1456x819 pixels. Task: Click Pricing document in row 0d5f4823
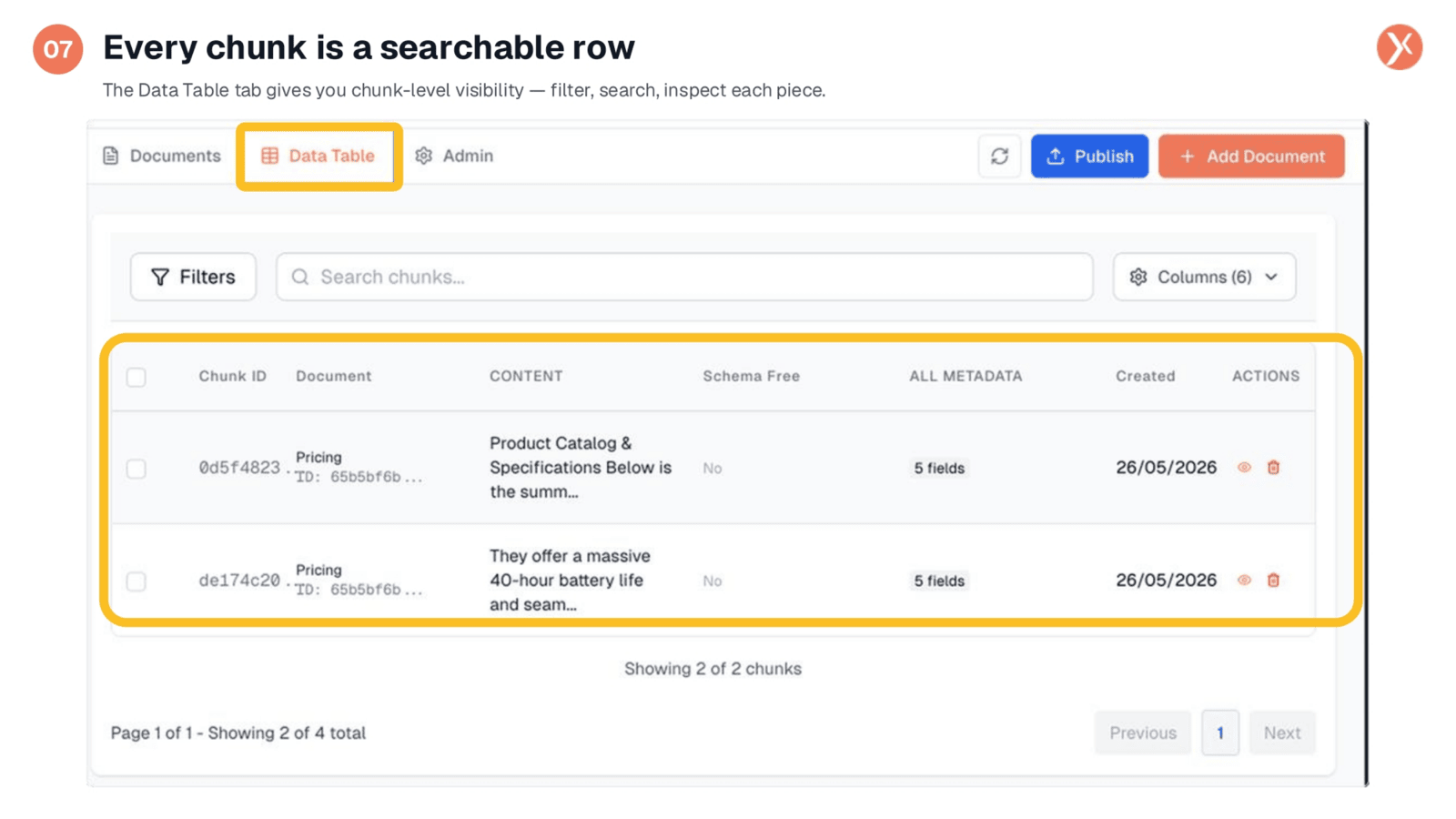(318, 457)
